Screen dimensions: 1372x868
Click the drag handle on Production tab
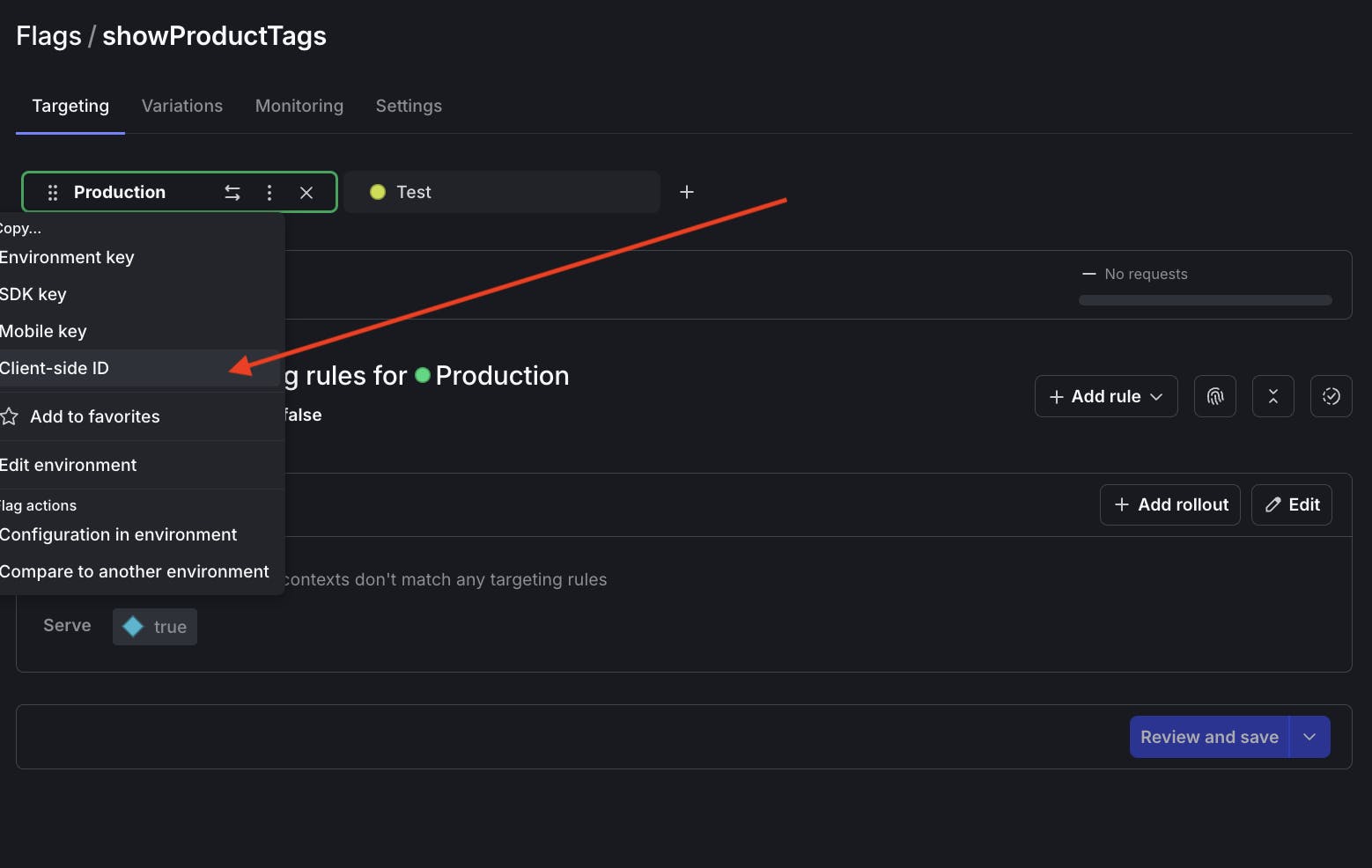(x=53, y=192)
